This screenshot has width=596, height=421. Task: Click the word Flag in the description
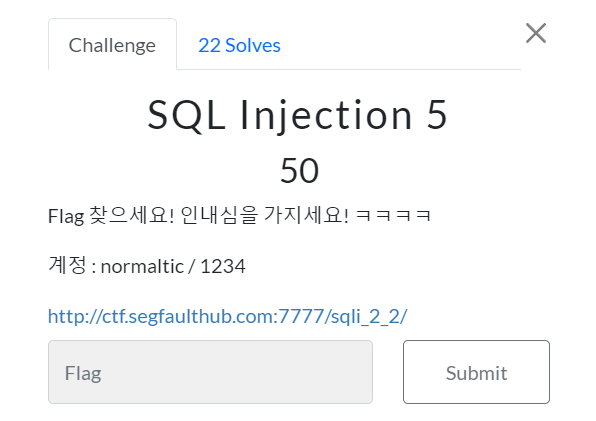66,217
